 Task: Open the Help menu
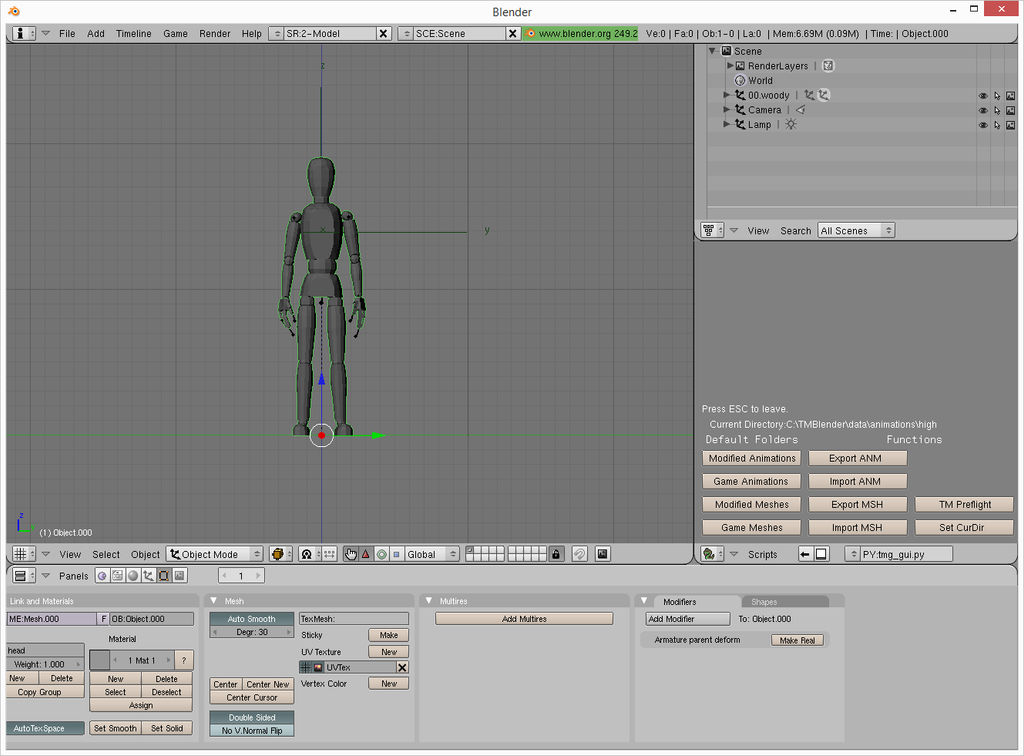tap(251, 33)
